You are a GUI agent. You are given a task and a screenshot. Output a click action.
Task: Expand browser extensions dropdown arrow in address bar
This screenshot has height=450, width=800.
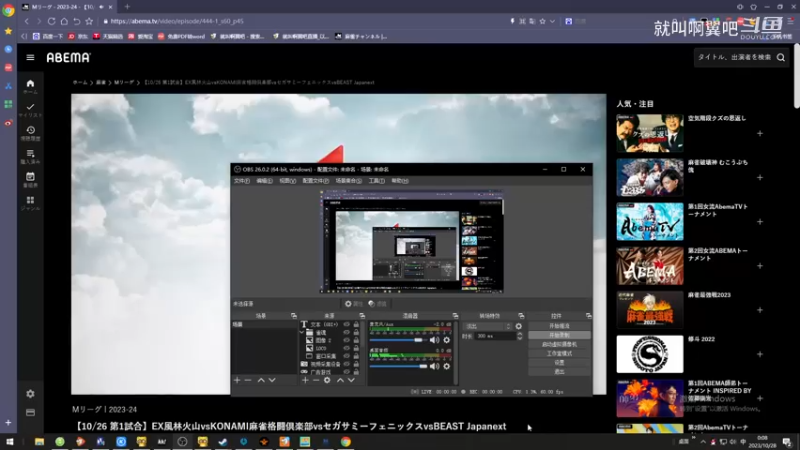click(x=552, y=21)
